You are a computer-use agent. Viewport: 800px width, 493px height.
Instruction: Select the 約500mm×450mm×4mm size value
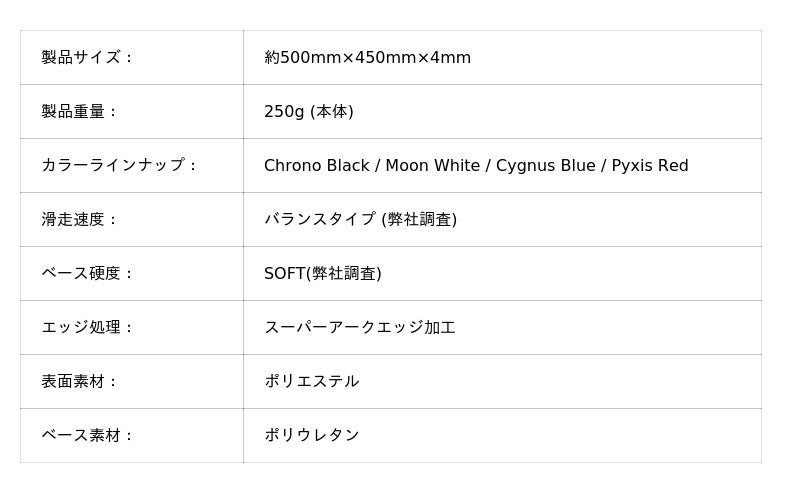(367, 58)
